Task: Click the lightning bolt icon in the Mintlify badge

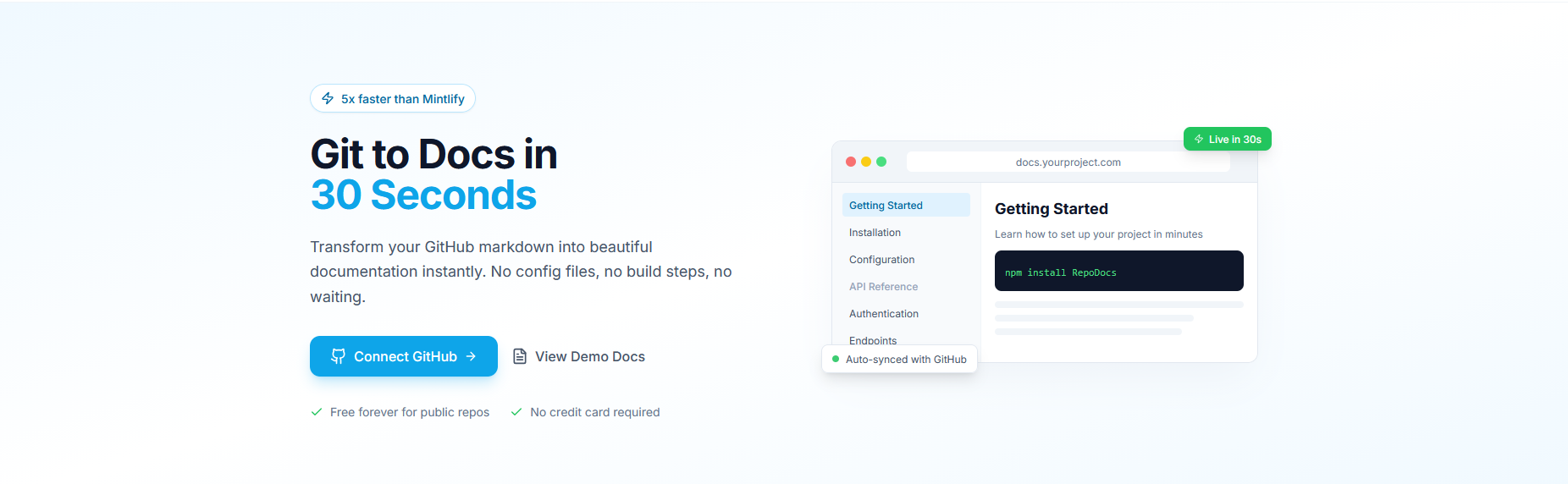Action: click(328, 99)
